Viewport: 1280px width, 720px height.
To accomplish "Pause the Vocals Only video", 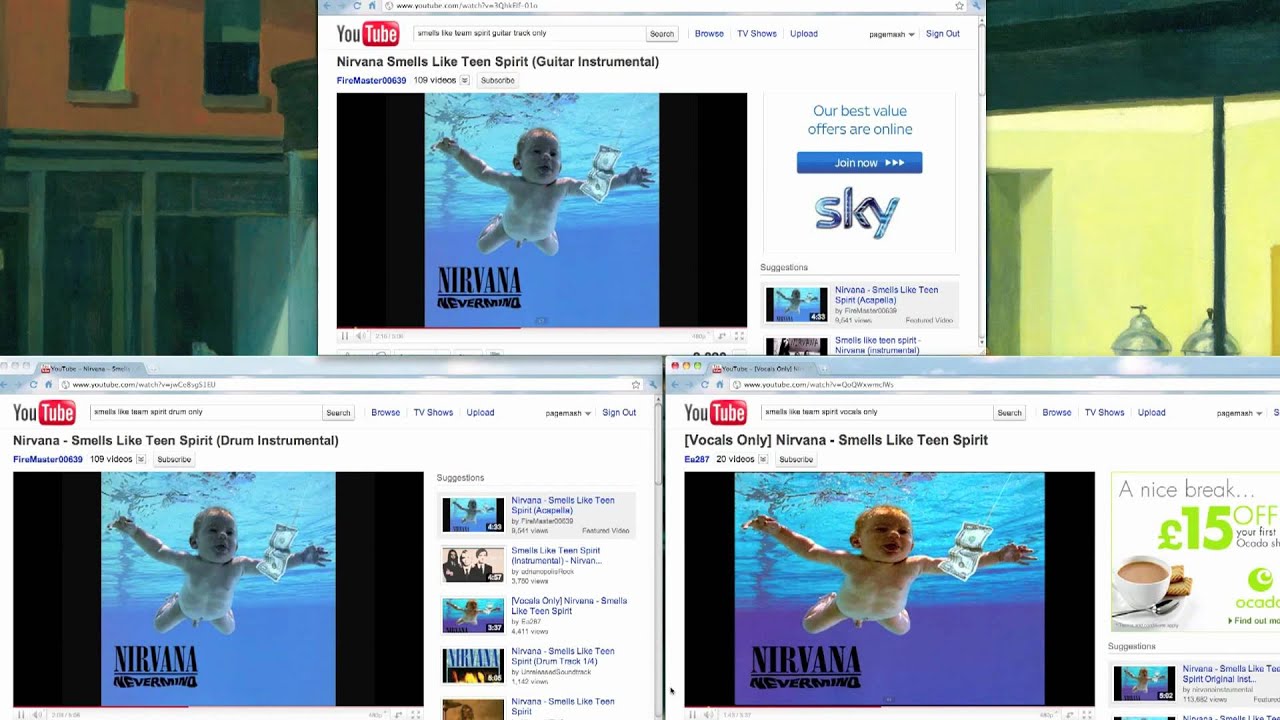I will point(693,715).
